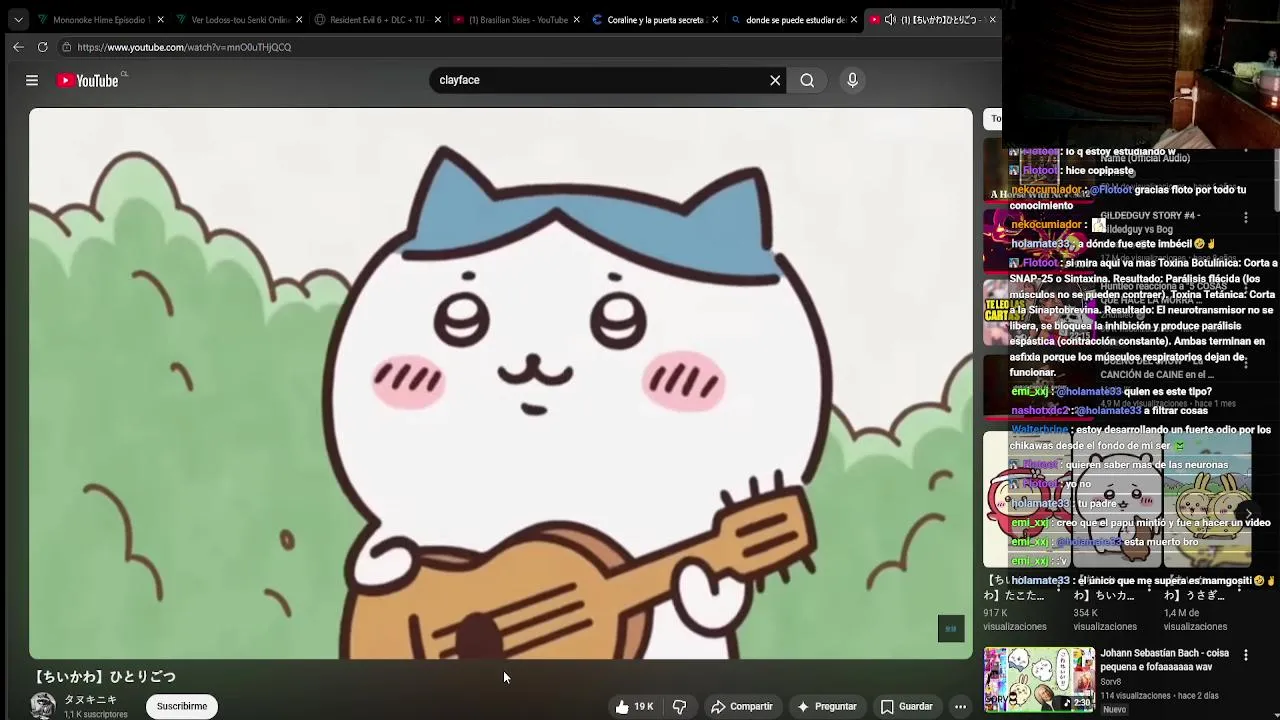
Task: Close the 'Resident Evil 6' tab
Action: pos(437,19)
